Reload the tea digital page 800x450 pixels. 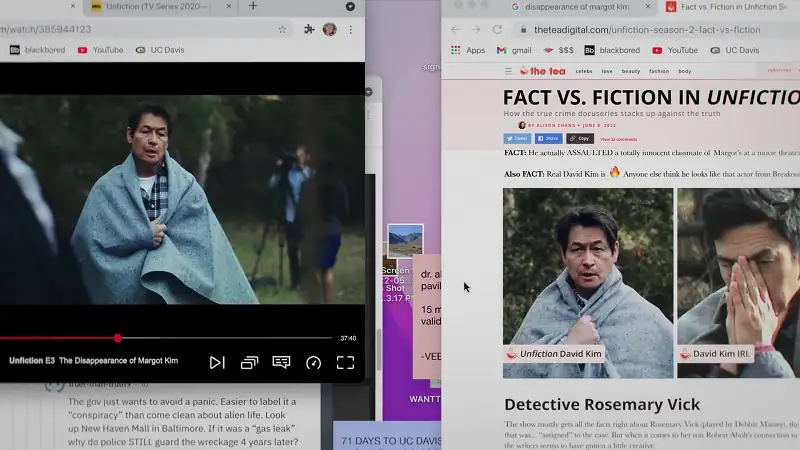[497, 30]
